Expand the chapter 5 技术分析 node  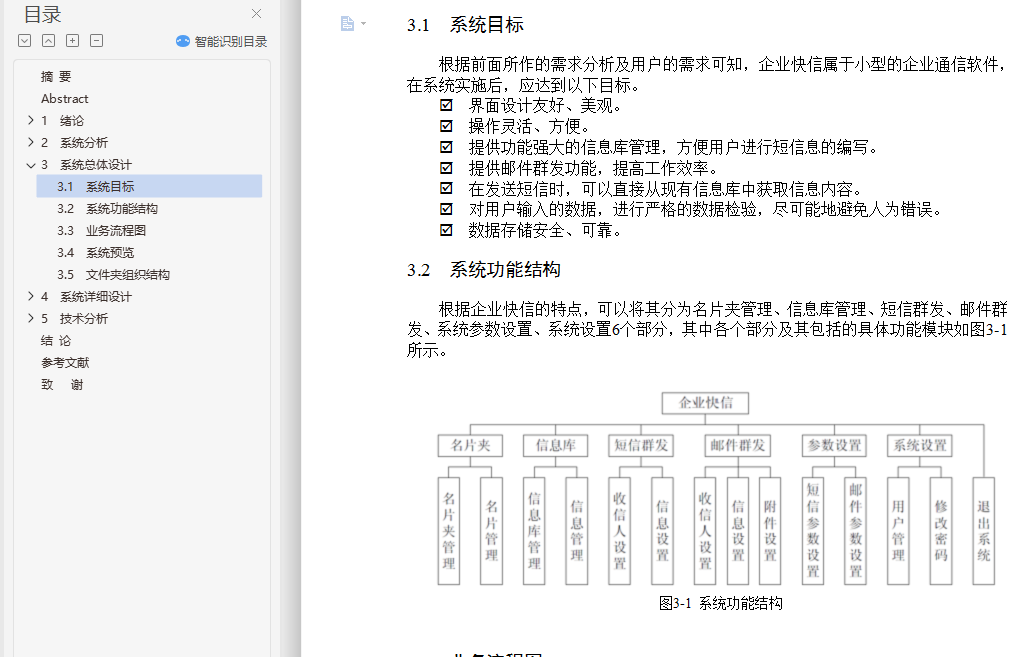(30, 318)
